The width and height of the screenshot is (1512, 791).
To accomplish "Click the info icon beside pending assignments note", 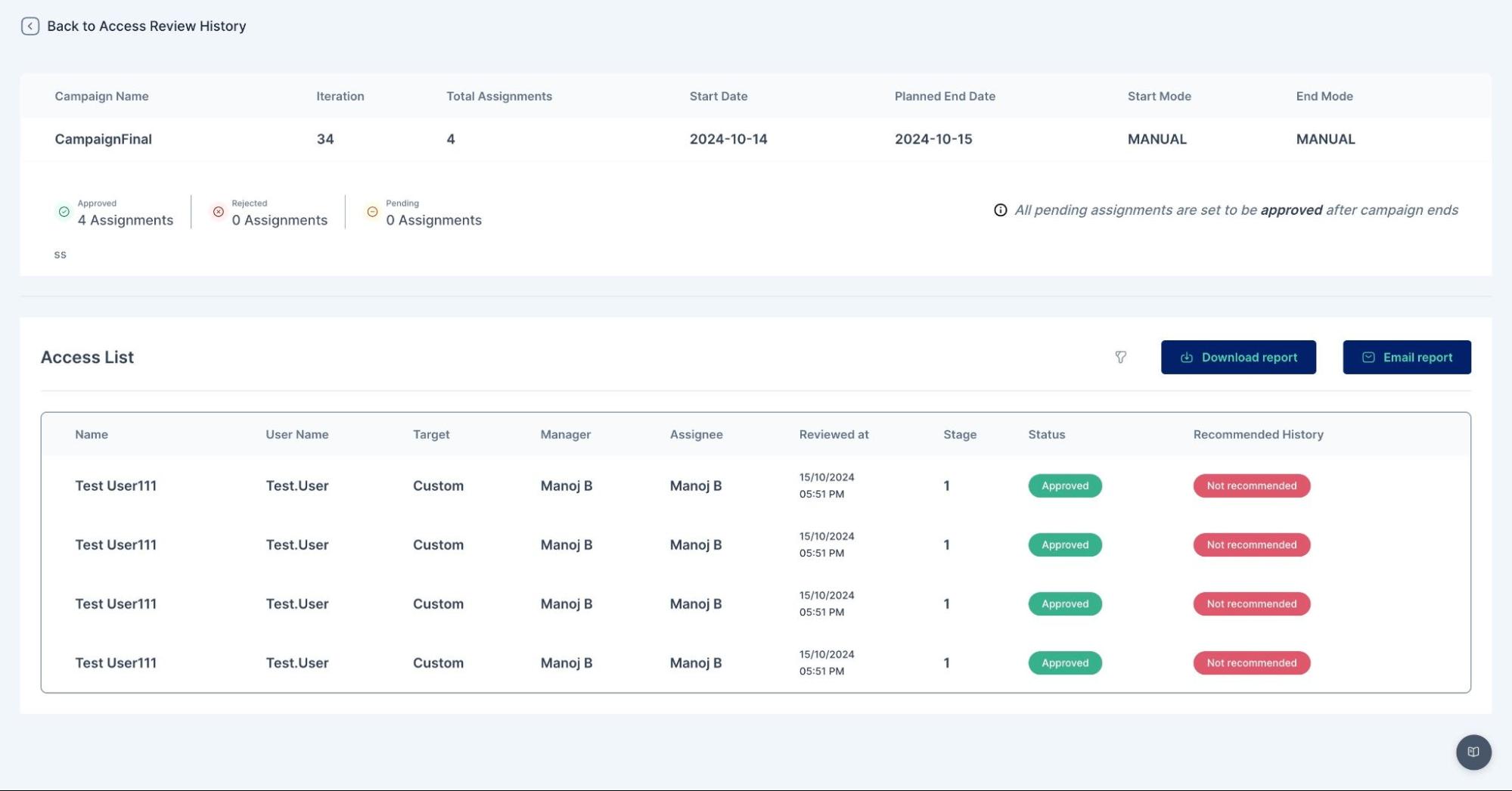I will pyautogui.click(x=1000, y=210).
